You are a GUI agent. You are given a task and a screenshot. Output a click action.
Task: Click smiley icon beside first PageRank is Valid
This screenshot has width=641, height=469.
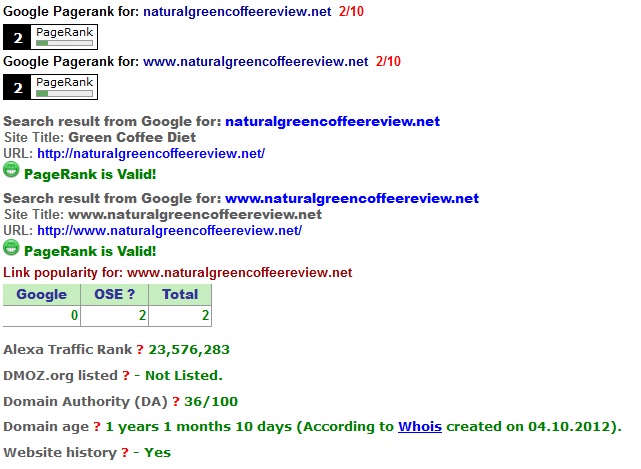(11, 170)
